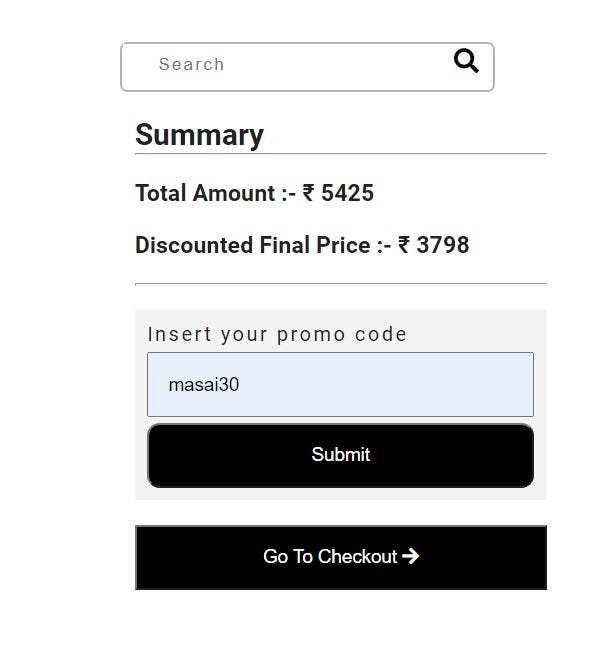Click the divider line above the promo box
606x646 pixels.
pyautogui.click(x=340, y=284)
